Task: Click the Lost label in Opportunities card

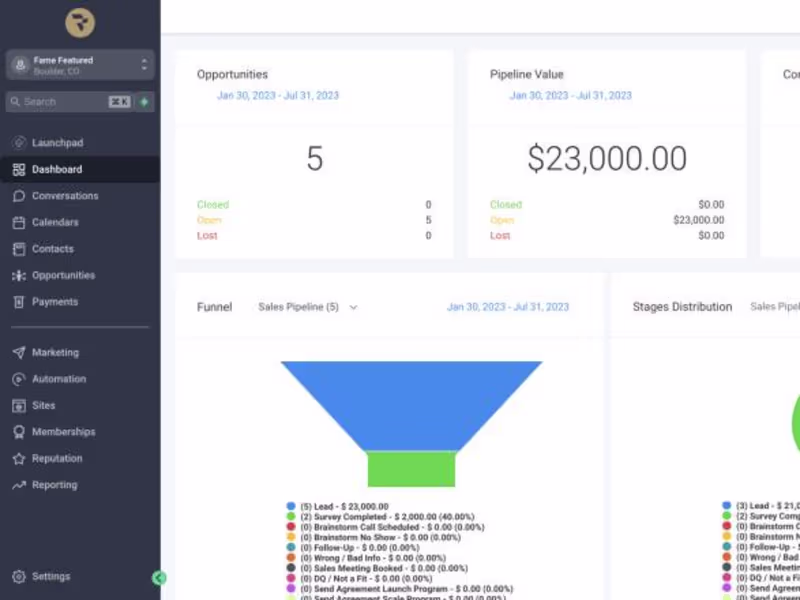Action: coord(207,235)
